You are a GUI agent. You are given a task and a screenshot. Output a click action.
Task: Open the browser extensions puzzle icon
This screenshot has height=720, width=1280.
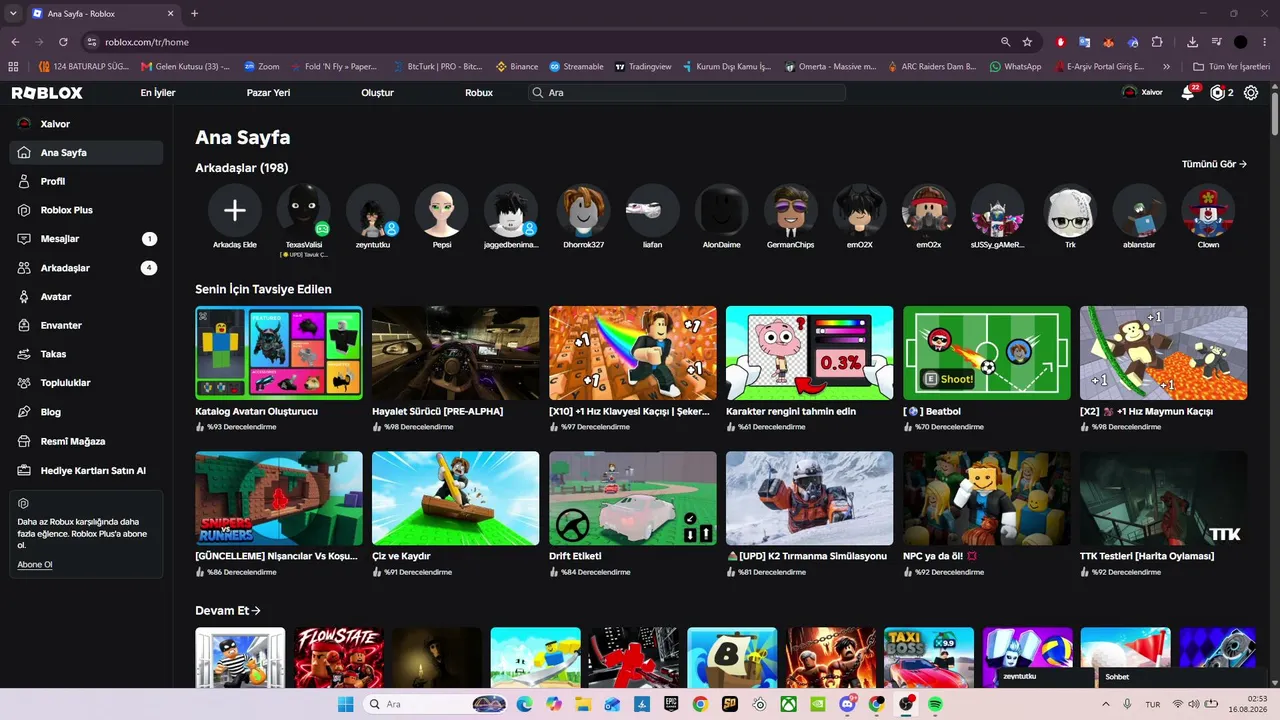1157,42
